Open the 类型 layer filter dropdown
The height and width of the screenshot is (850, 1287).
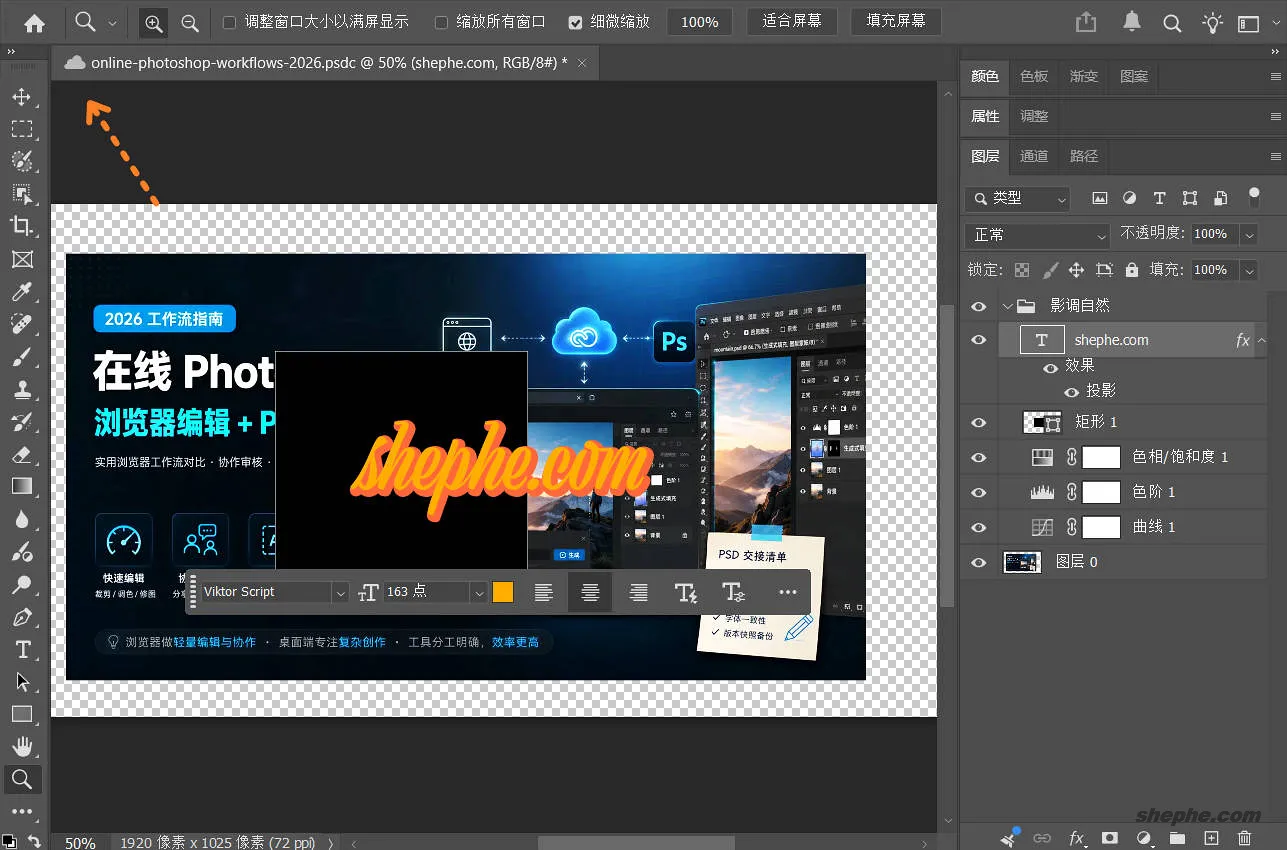tap(1018, 198)
